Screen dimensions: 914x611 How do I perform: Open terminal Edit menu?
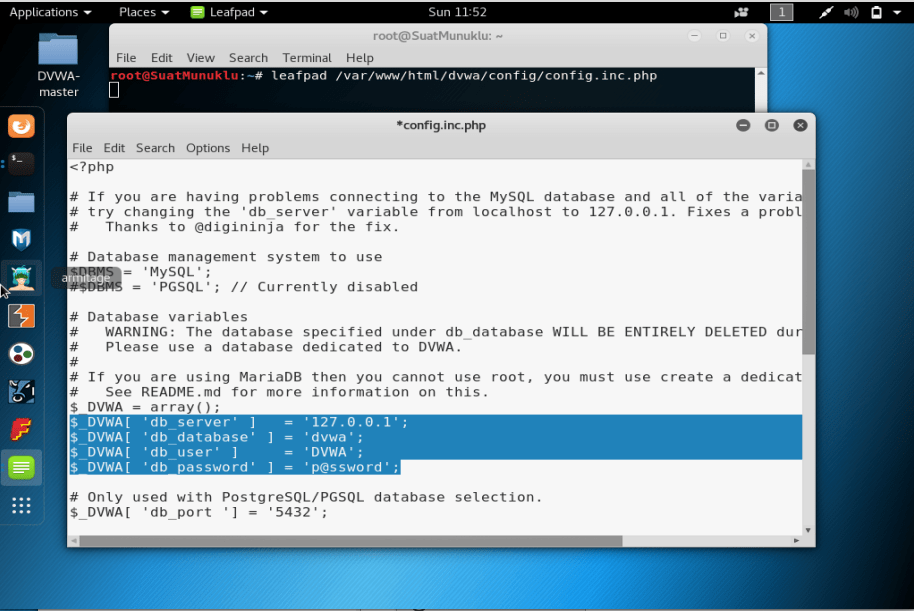[x=161, y=58]
